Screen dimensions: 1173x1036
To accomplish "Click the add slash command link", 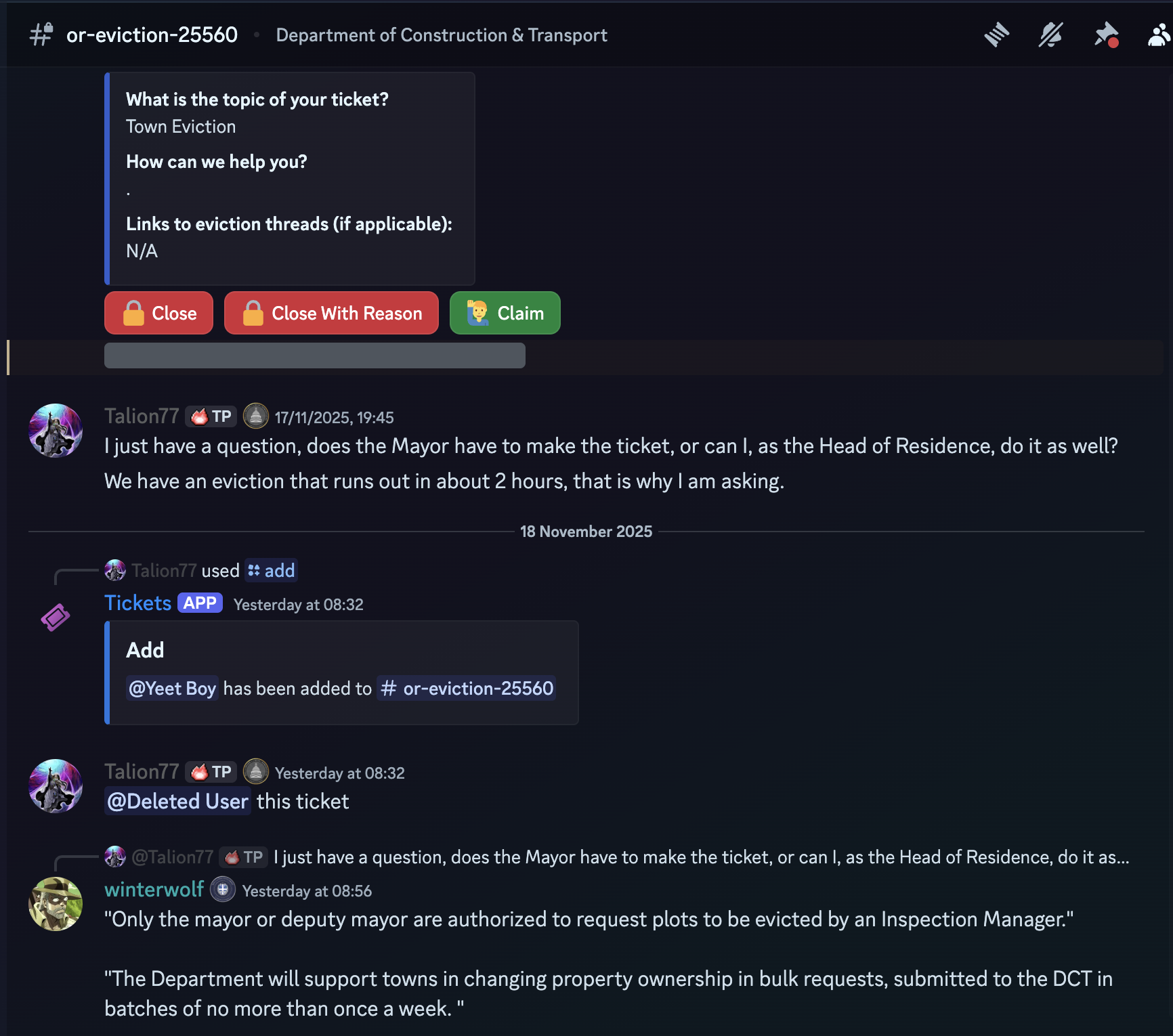I will coord(272,571).
